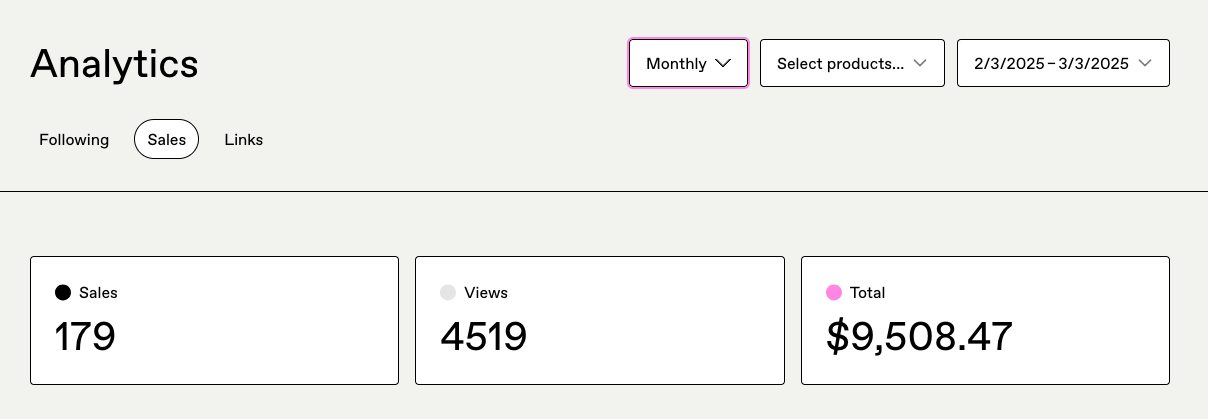Switch to the Following tab
The image size is (1208, 419).
coord(74,140)
